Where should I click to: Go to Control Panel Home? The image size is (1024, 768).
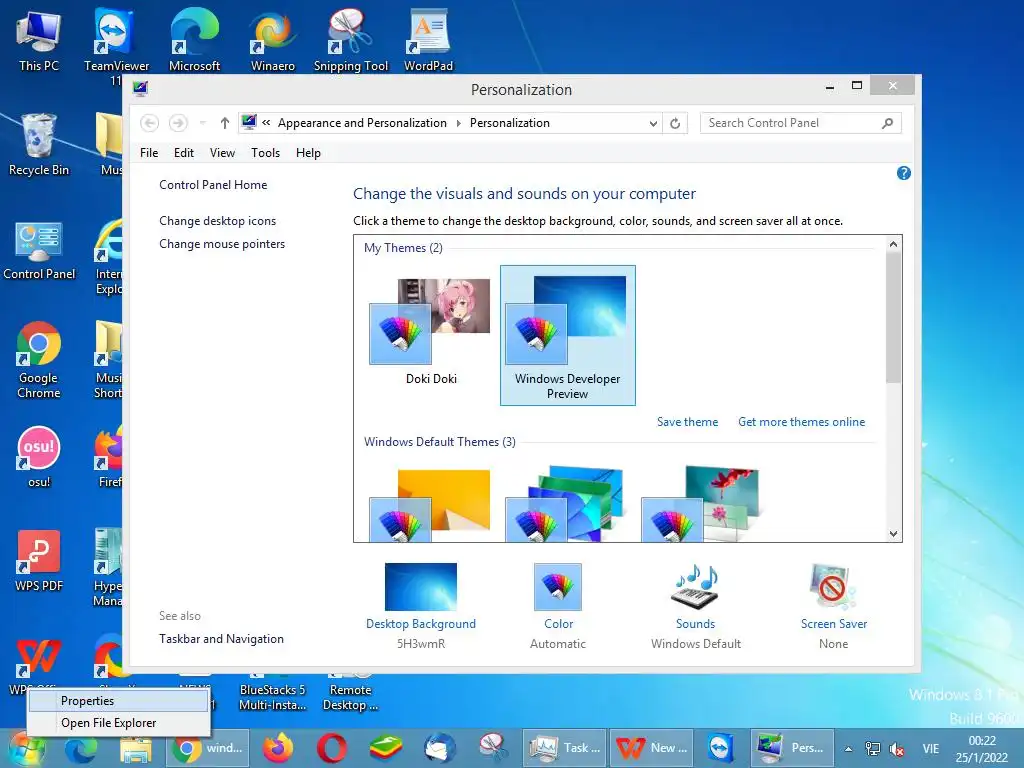coord(213,185)
